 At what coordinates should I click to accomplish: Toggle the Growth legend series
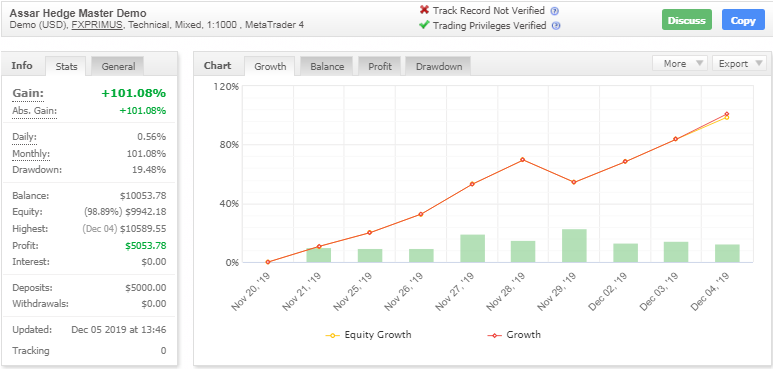pyautogui.click(x=514, y=335)
